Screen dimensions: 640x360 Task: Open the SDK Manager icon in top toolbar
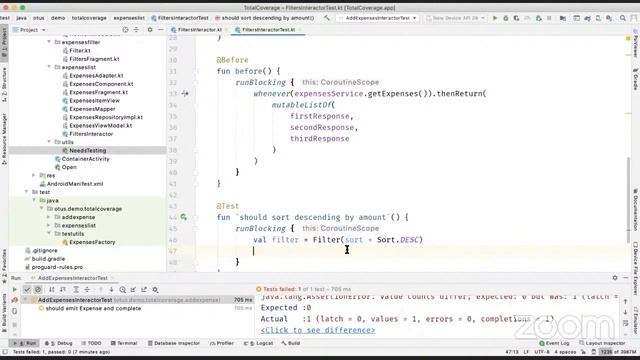(x=609, y=18)
